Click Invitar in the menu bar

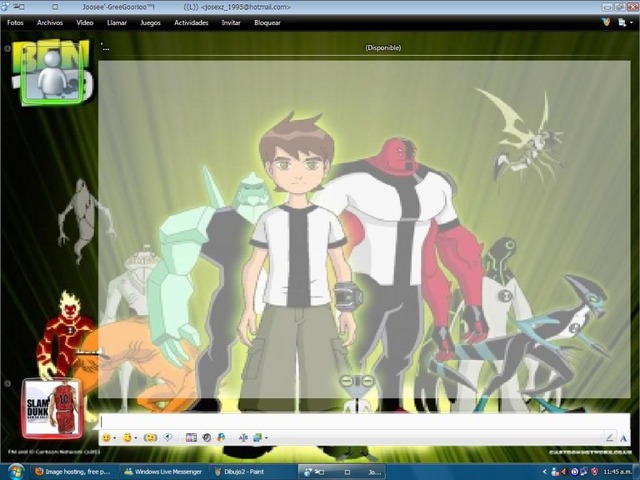click(x=231, y=23)
